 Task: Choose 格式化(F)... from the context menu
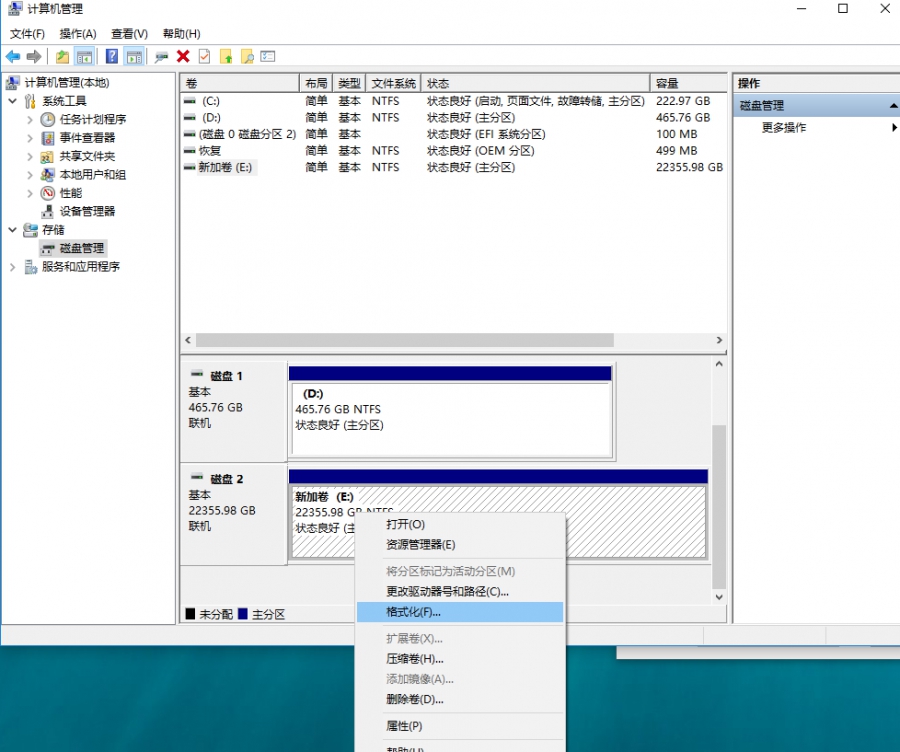(x=413, y=612)
